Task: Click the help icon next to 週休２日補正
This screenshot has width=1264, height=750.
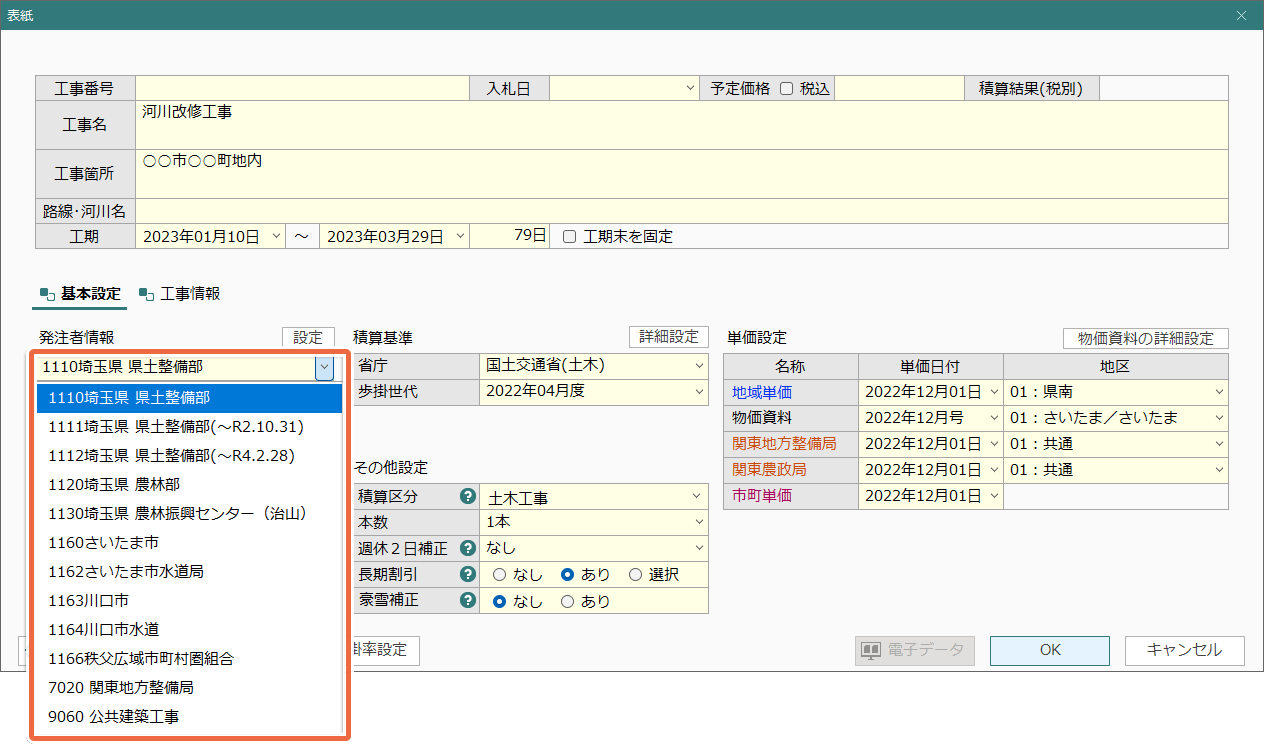Action: (x=466, y=548)
